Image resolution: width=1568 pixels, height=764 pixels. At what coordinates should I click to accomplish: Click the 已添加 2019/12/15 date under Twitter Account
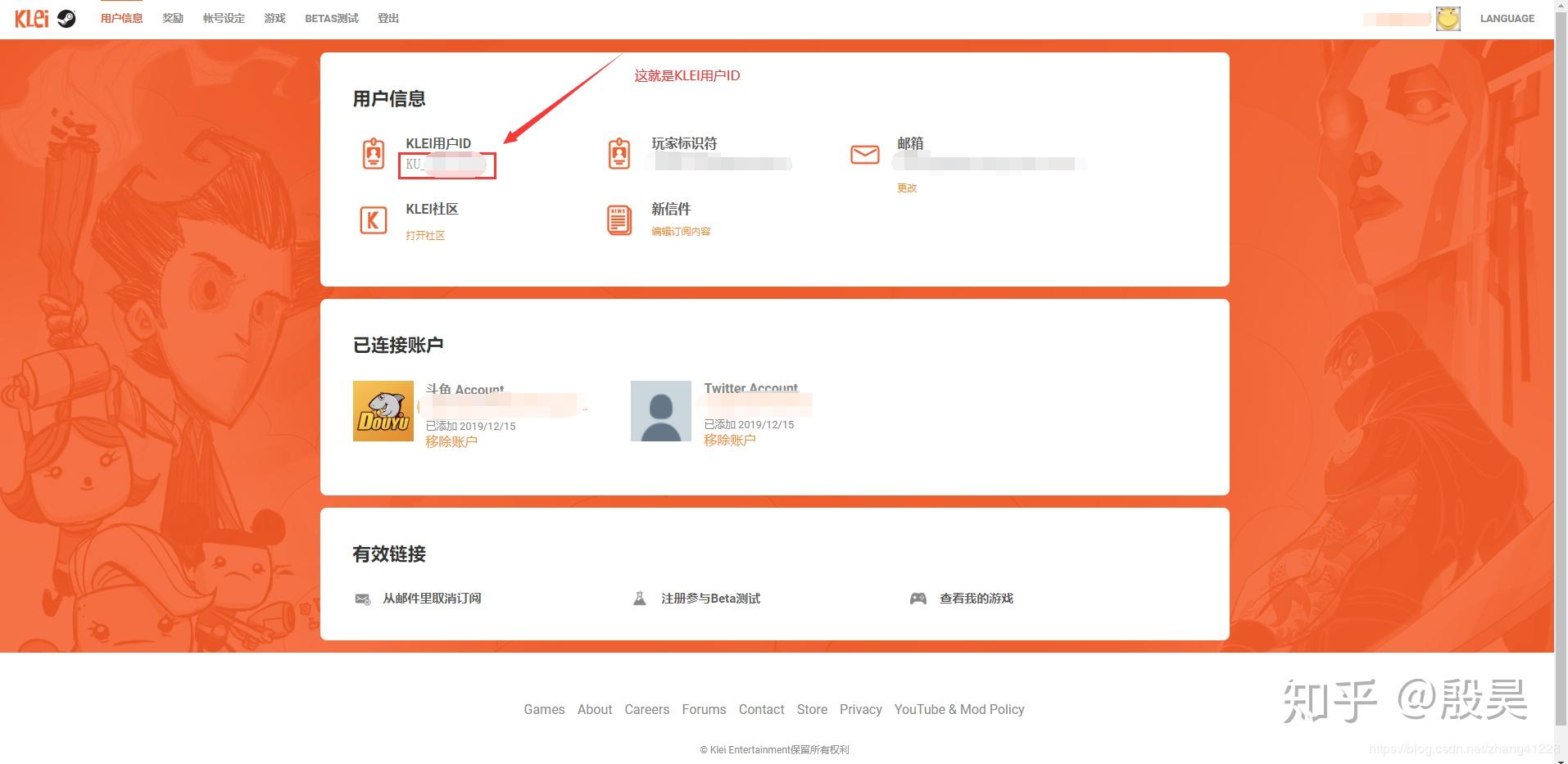[x=749, y=424]
